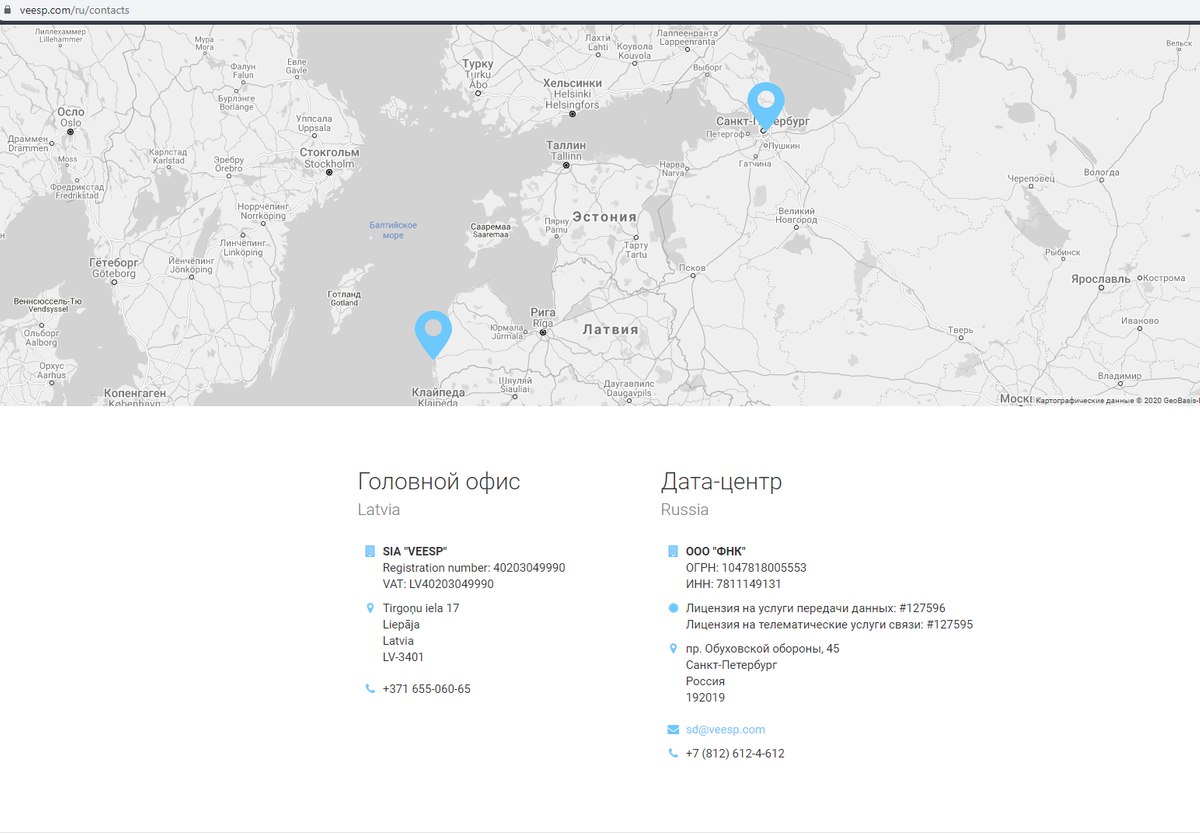Click phone icon beside +371 655-060-65
The height and width of the screenshot is (835, 1200).
tap(370, 689)
